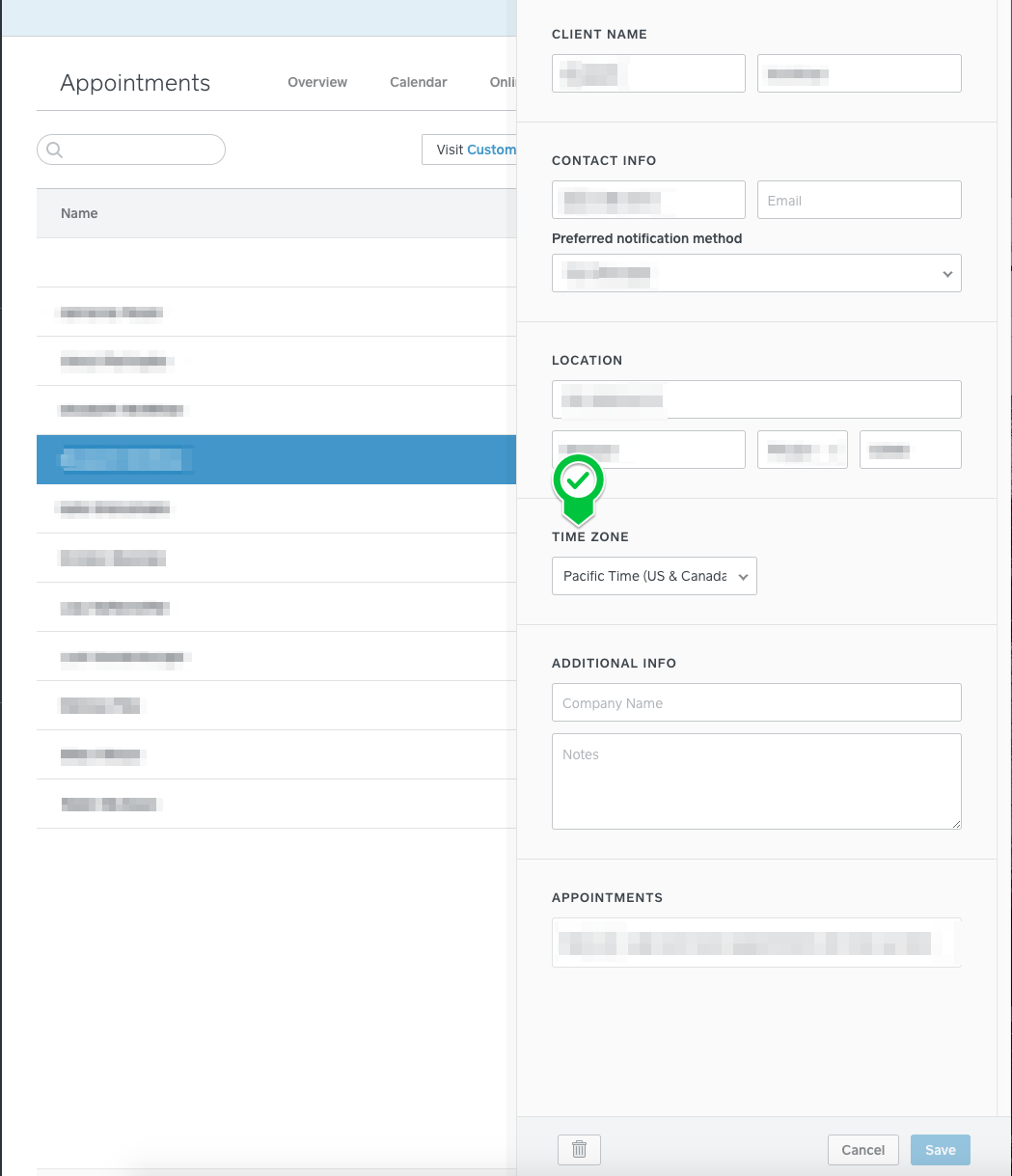Screen dimensions: 1012x1176
Task: Open the Calendar tab
Action: pos(418,82)
